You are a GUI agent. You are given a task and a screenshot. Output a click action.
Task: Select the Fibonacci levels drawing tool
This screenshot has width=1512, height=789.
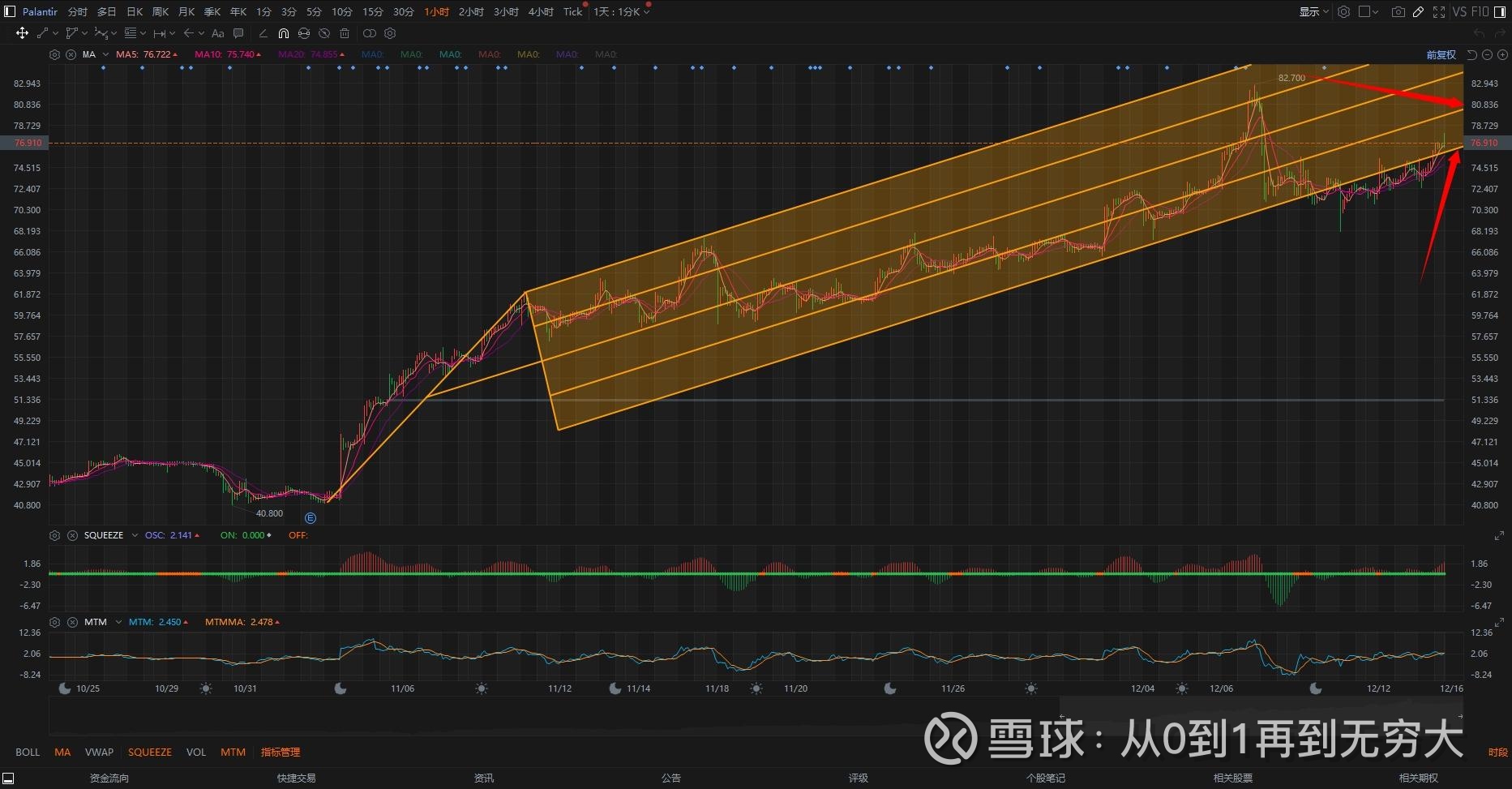pos(130,33)
